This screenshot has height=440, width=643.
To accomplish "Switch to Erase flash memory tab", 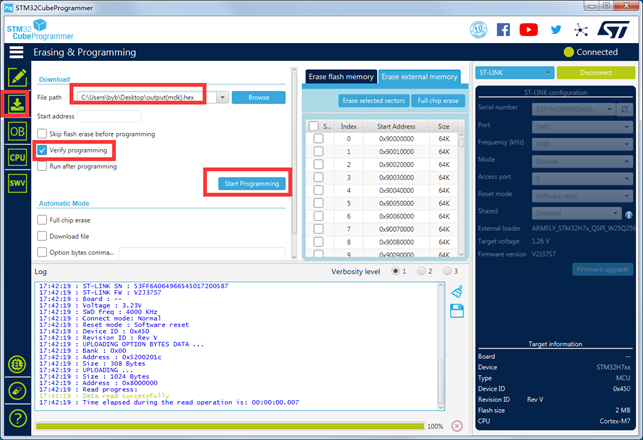I will [x=341, y=77].
